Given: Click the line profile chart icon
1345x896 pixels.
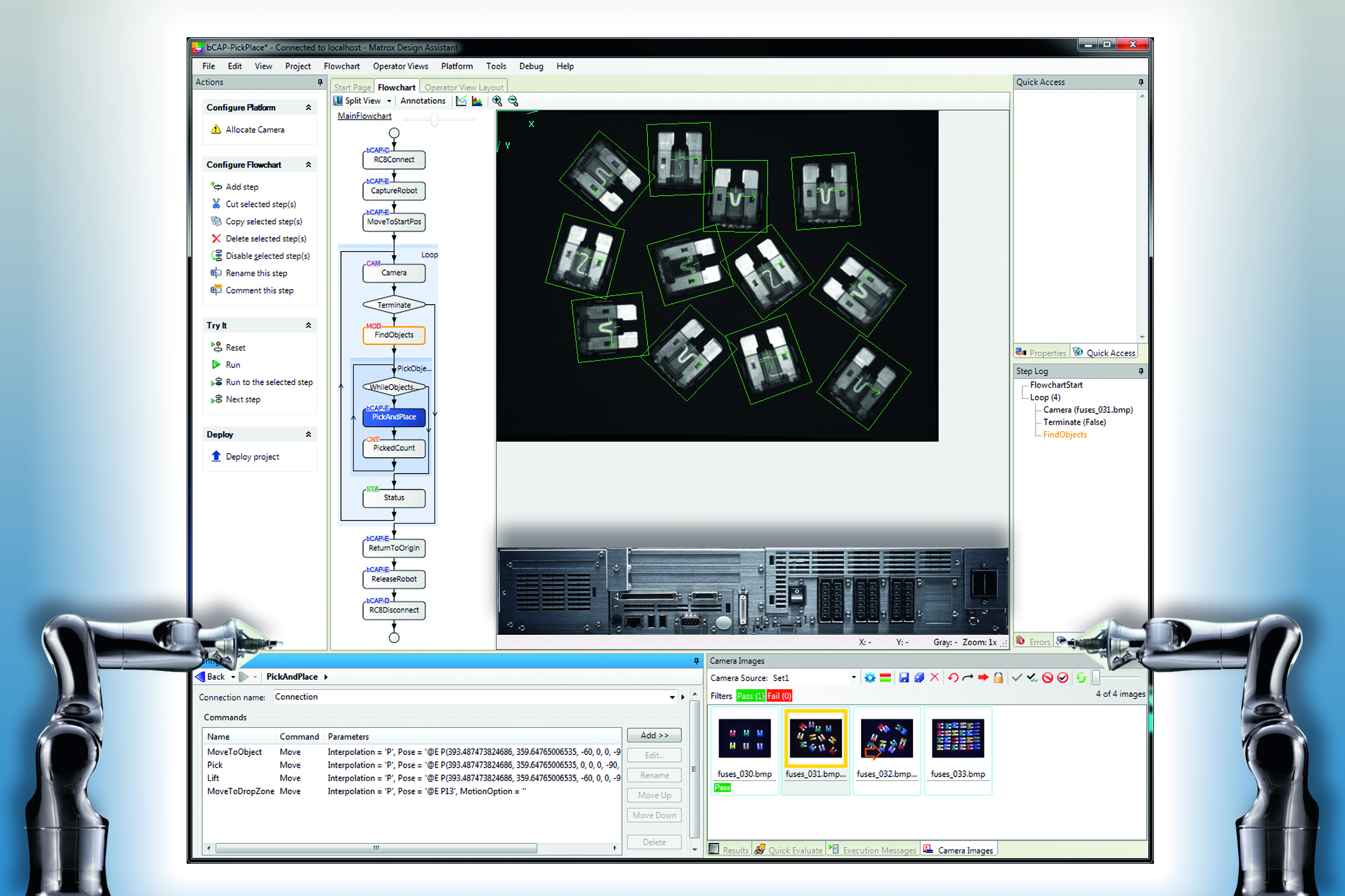Looking at the screenshot, I should click(x=461, y=101).
